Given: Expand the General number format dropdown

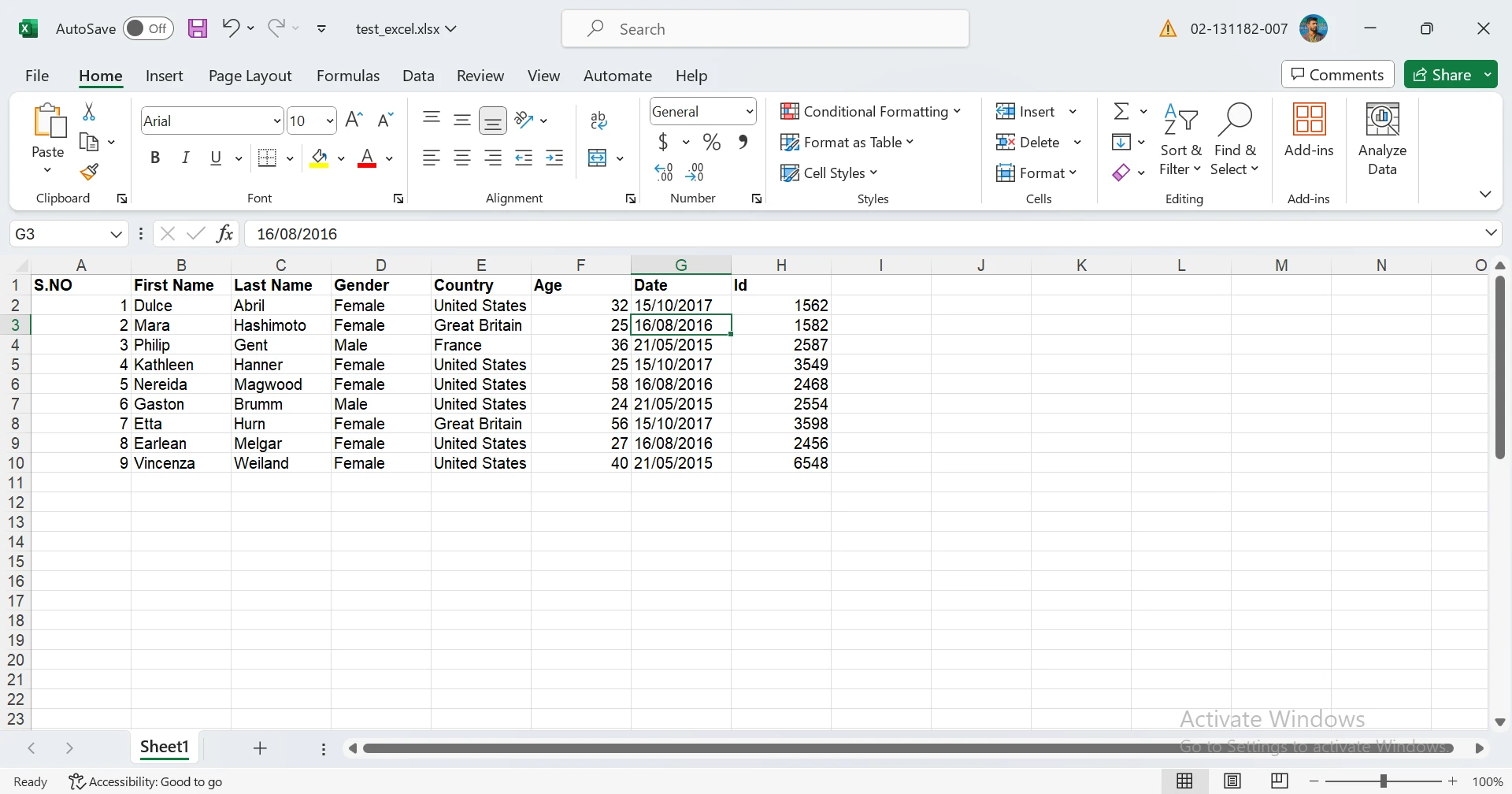Looking at the screenshot, I should coord(749,112).
